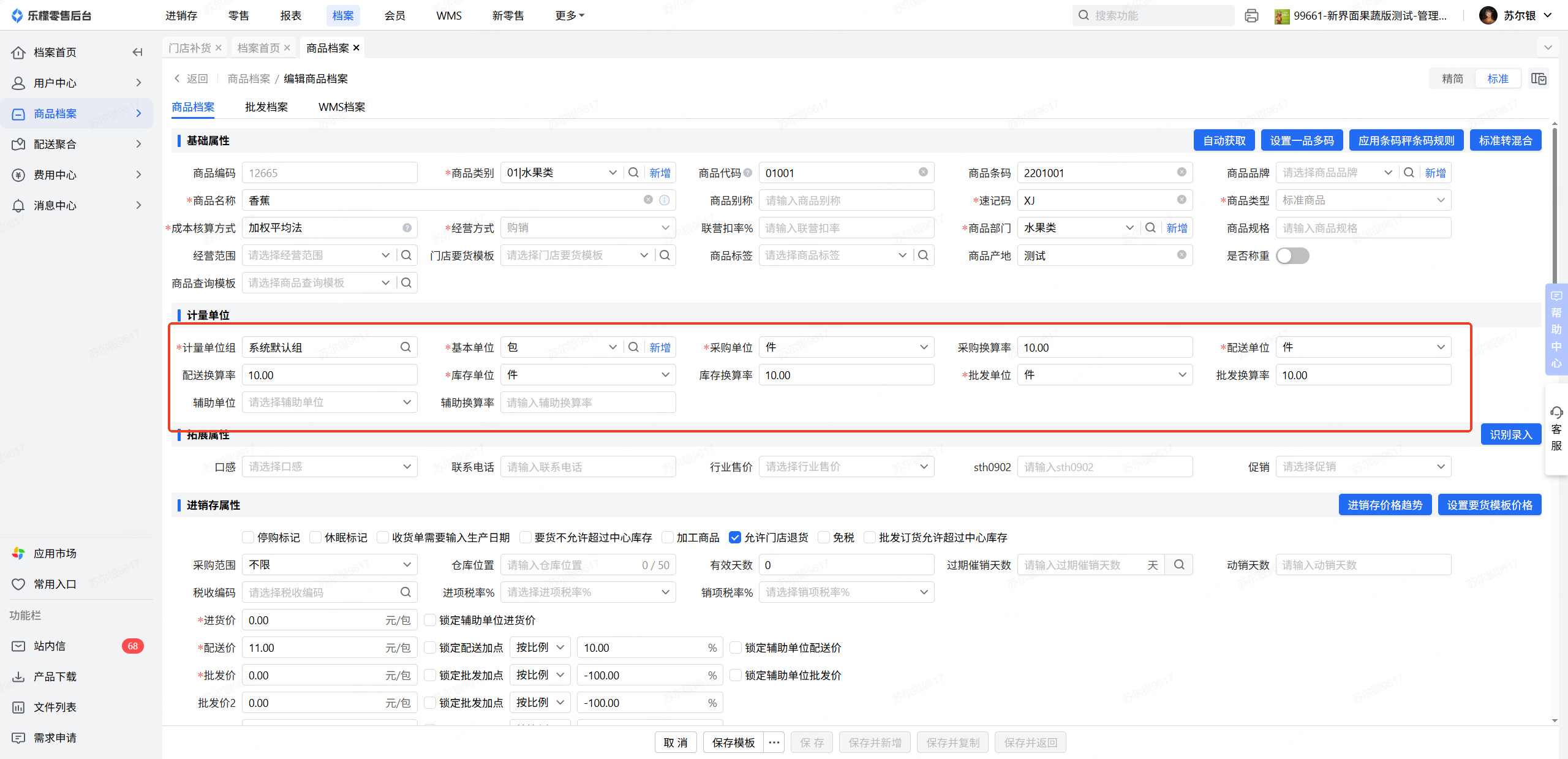Viewport: 1568px width, 759px height.
Task: Click the search icon beside 计量单位组 field
Action: [x=405, y=347]
